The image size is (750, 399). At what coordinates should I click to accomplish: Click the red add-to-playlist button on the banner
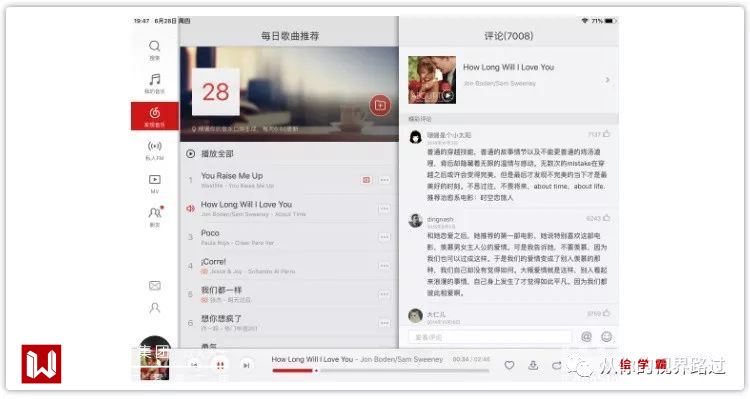(380, 105)
